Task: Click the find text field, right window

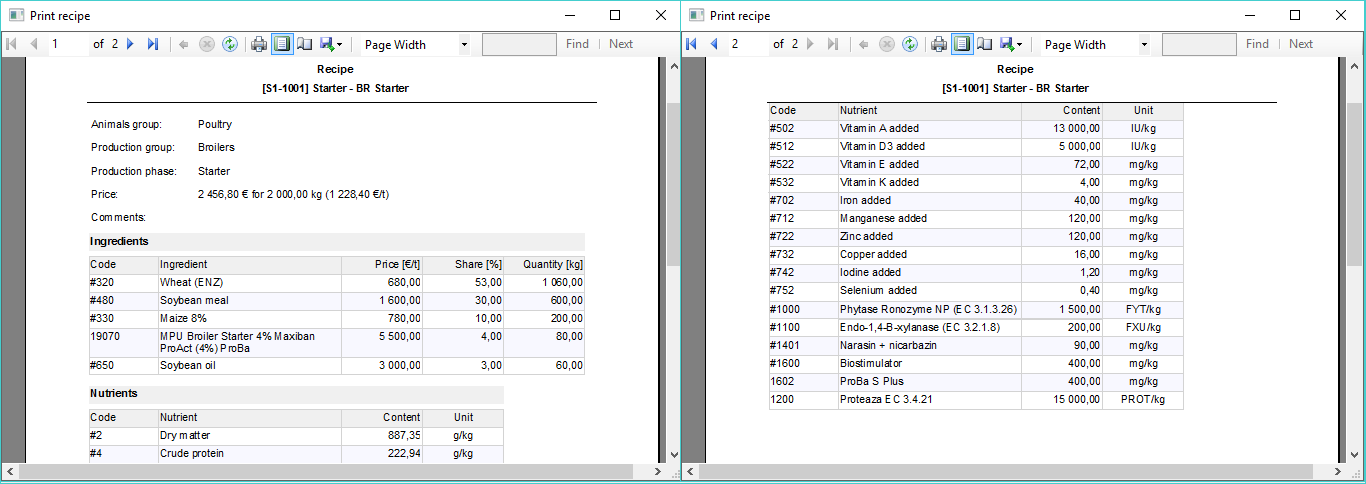Action: [1199, 44]
